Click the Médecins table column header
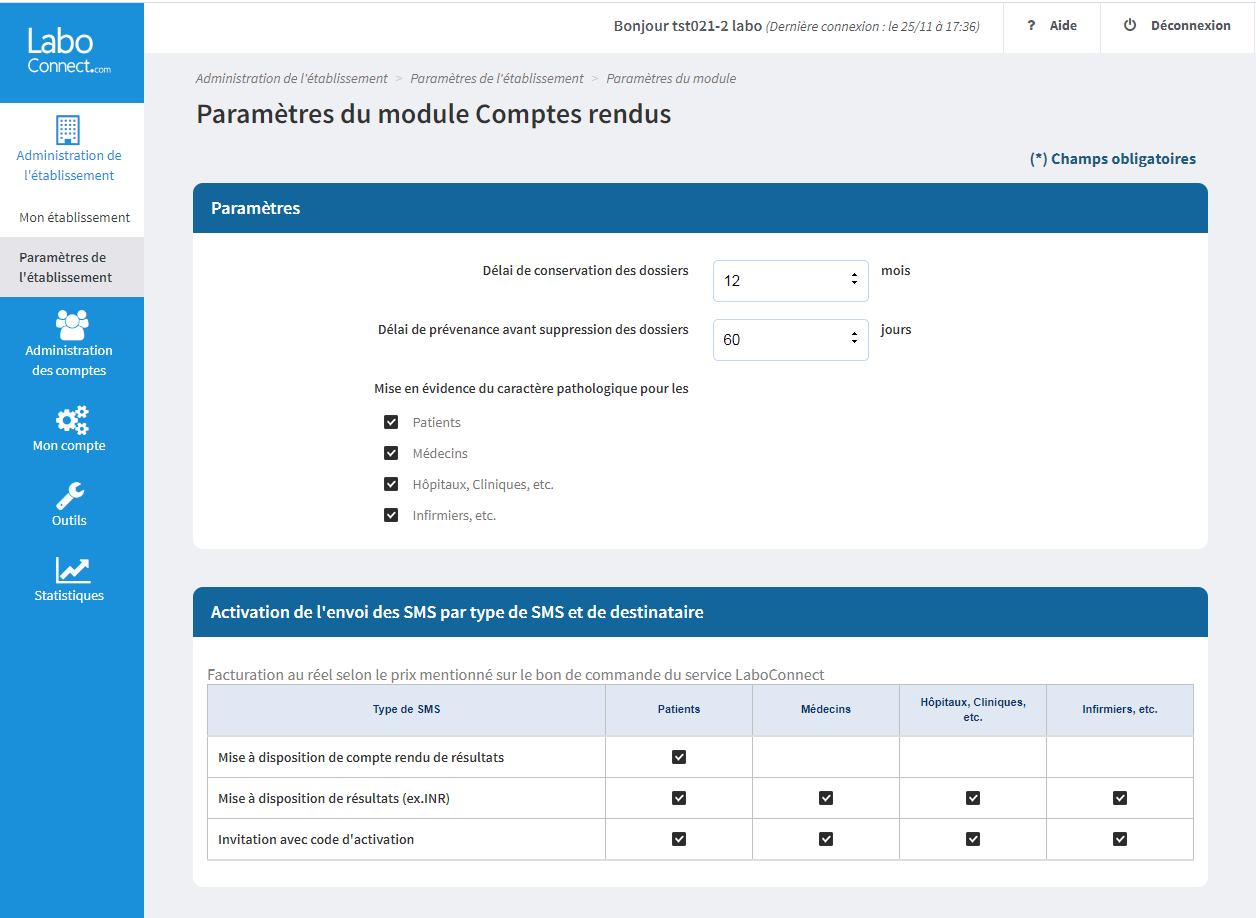Image resolution: width=1256 pixels, height=918 pixels. 826,710
